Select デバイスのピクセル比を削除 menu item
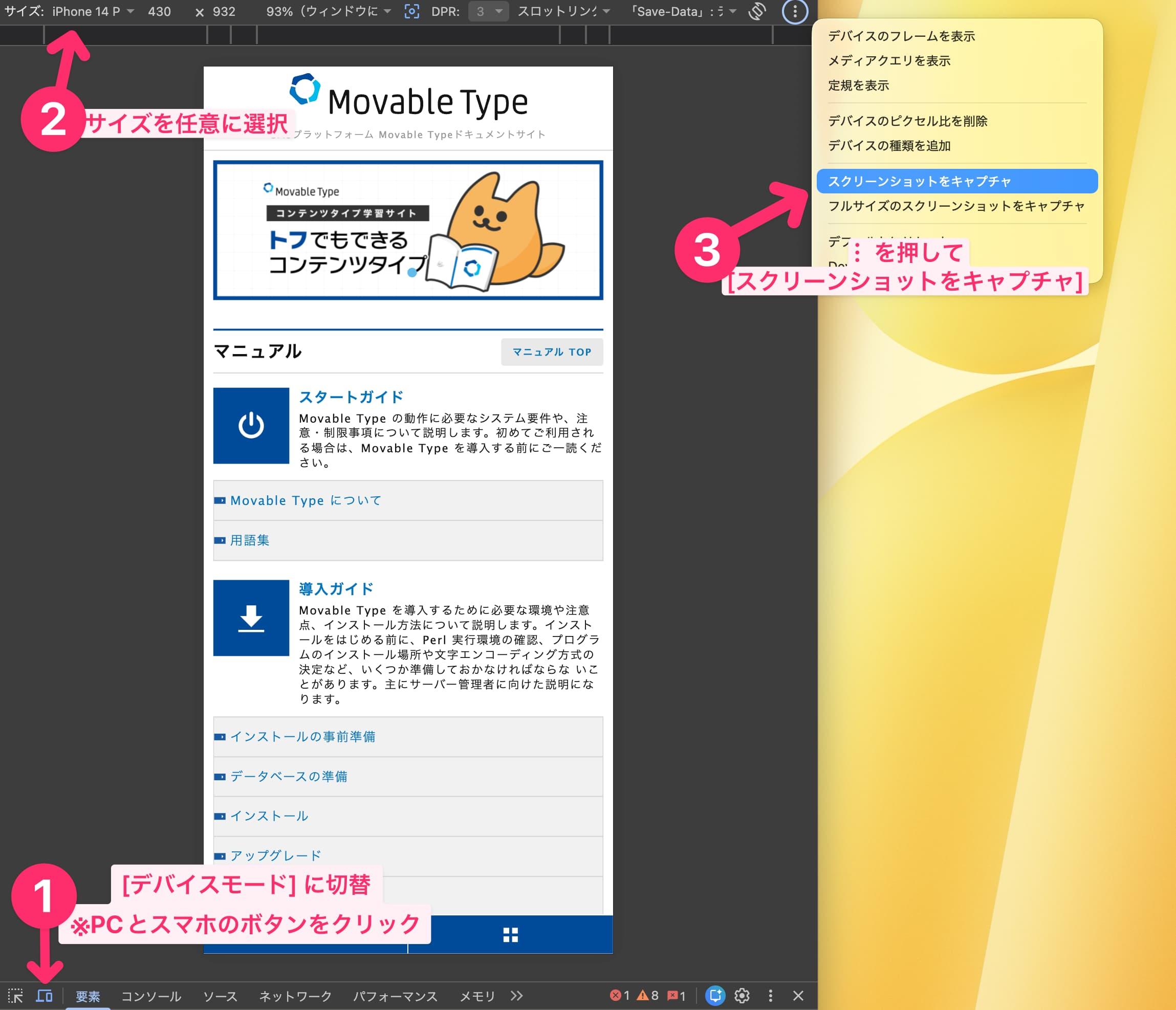 957,121
